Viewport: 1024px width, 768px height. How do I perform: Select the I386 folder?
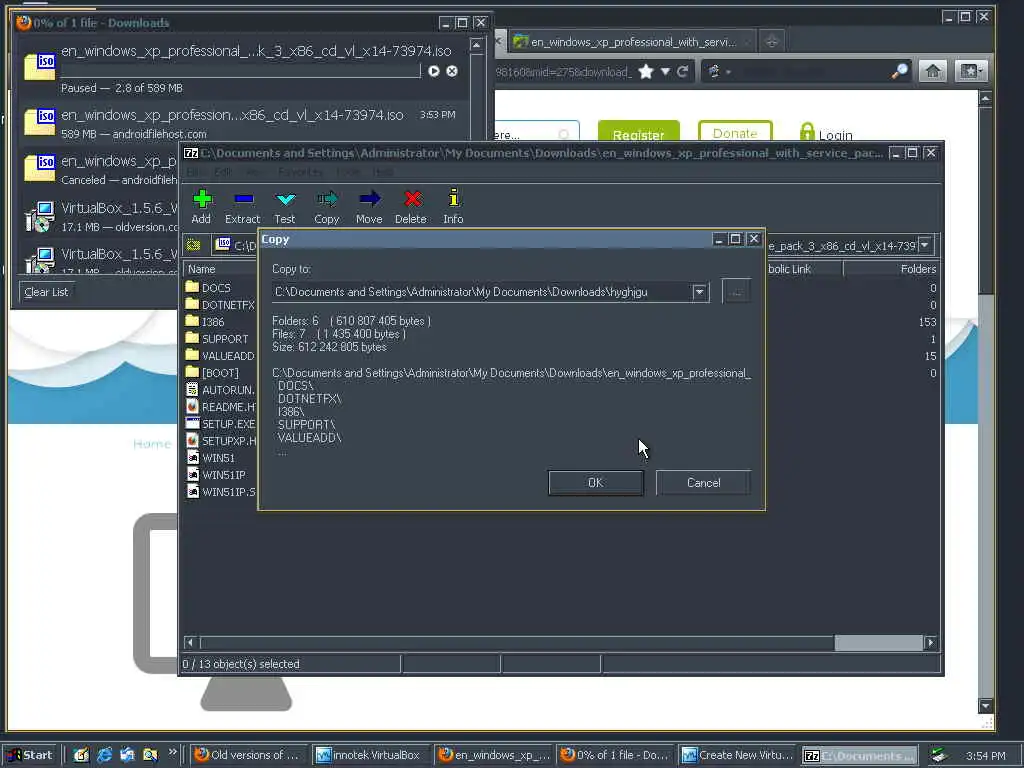pos(205,322)
